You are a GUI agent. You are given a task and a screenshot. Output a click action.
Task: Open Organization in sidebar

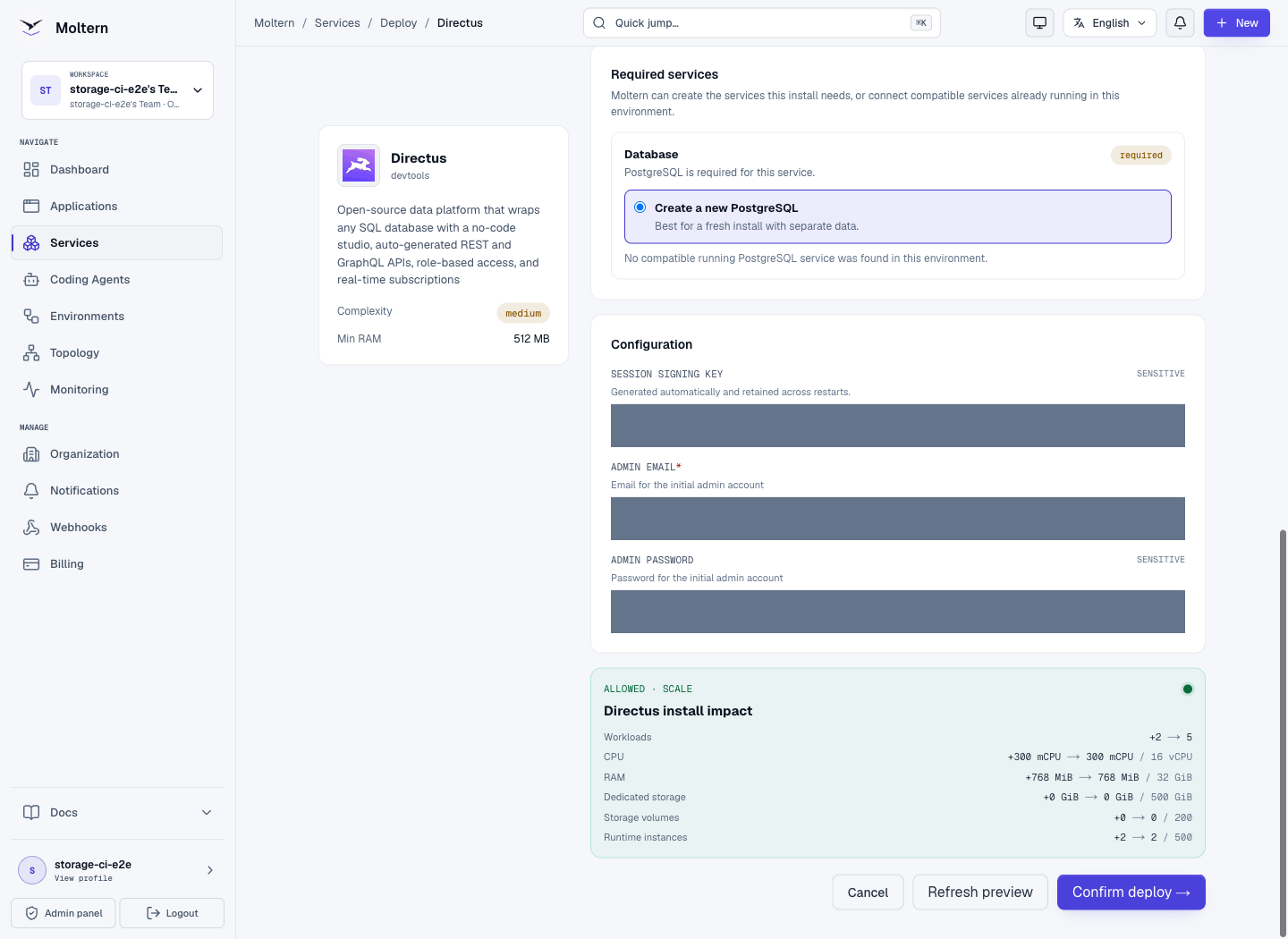117,454
